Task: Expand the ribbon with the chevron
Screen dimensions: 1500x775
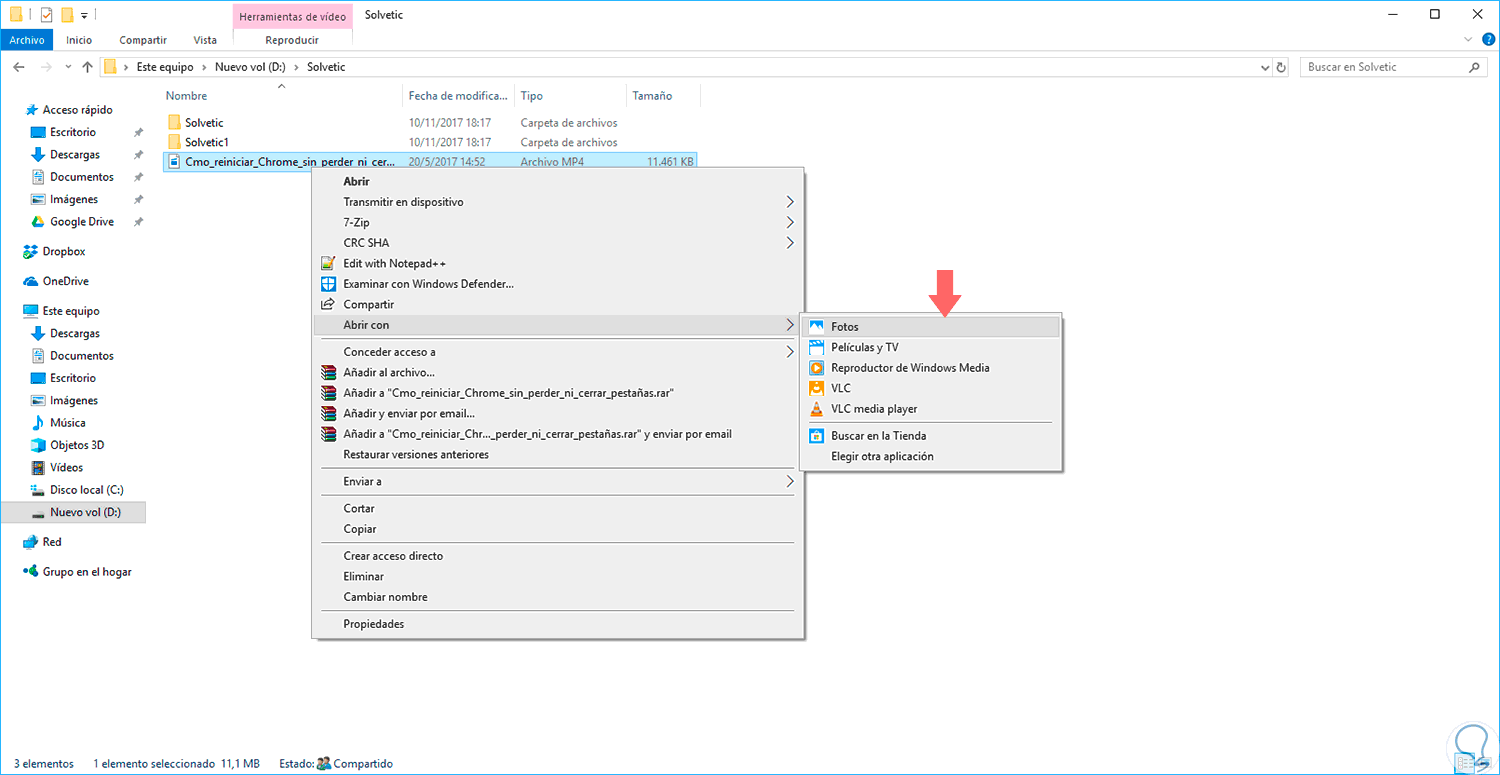Action: (x=1468, y=40)
